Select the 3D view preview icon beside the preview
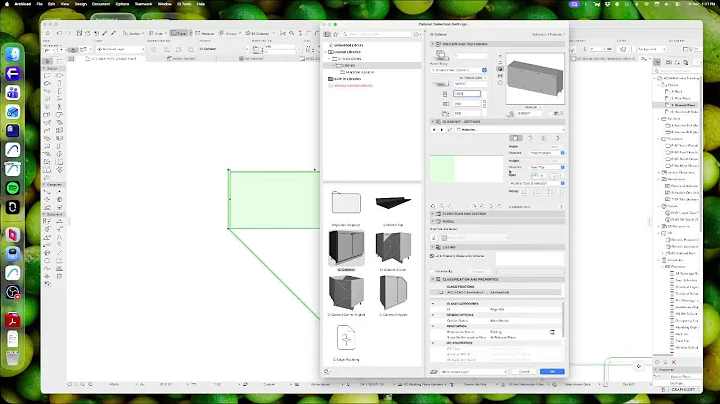Screen dimensions: 720x404 (500, 69)
